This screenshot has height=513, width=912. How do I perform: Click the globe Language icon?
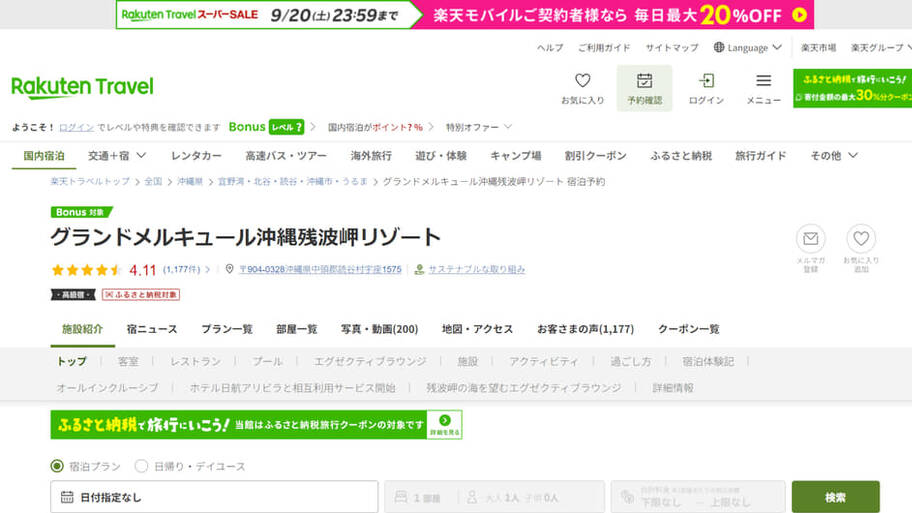719,47
